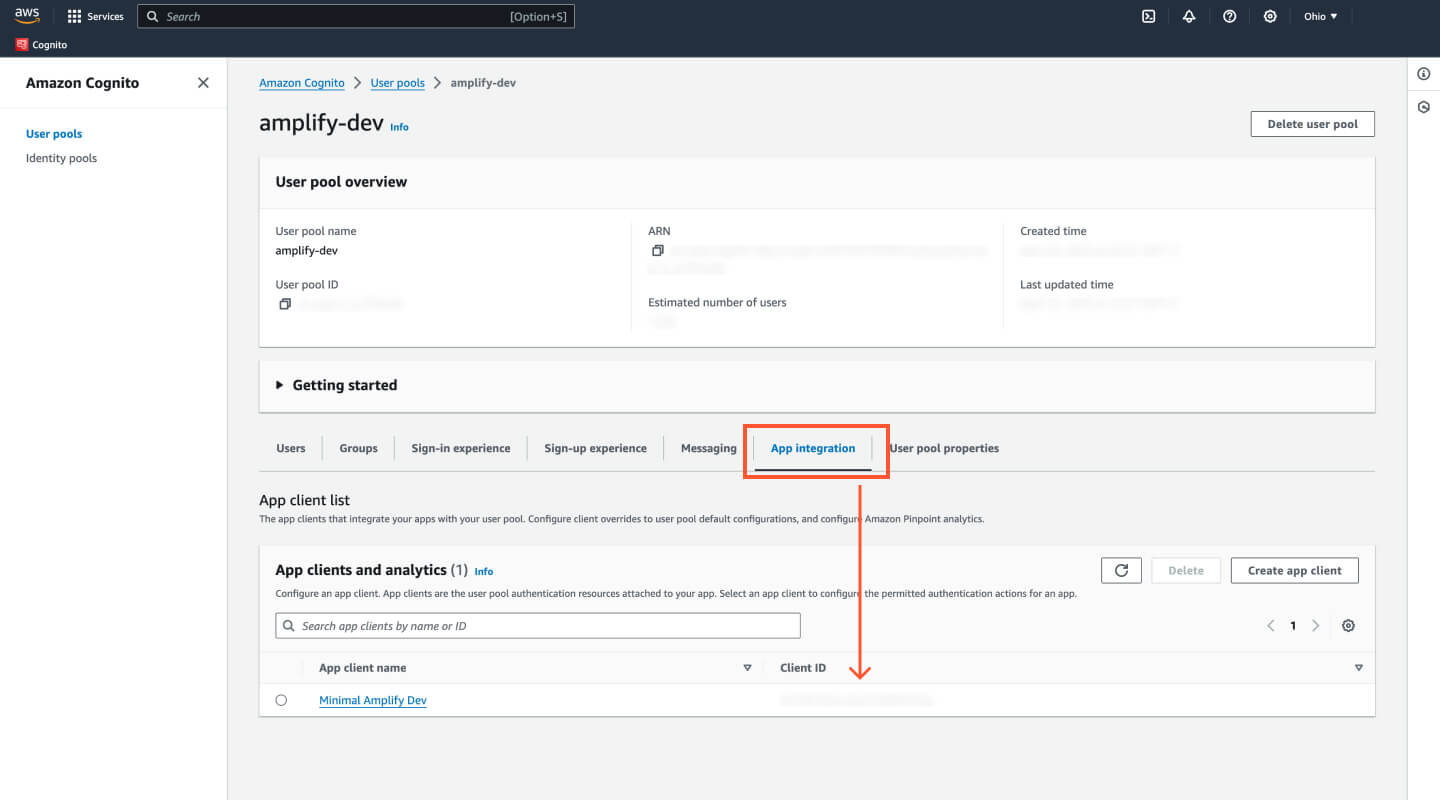The width and height of the screenshot is (1440, 800).
Task: Select the App integration tab
Action: (x=813, y=448)
